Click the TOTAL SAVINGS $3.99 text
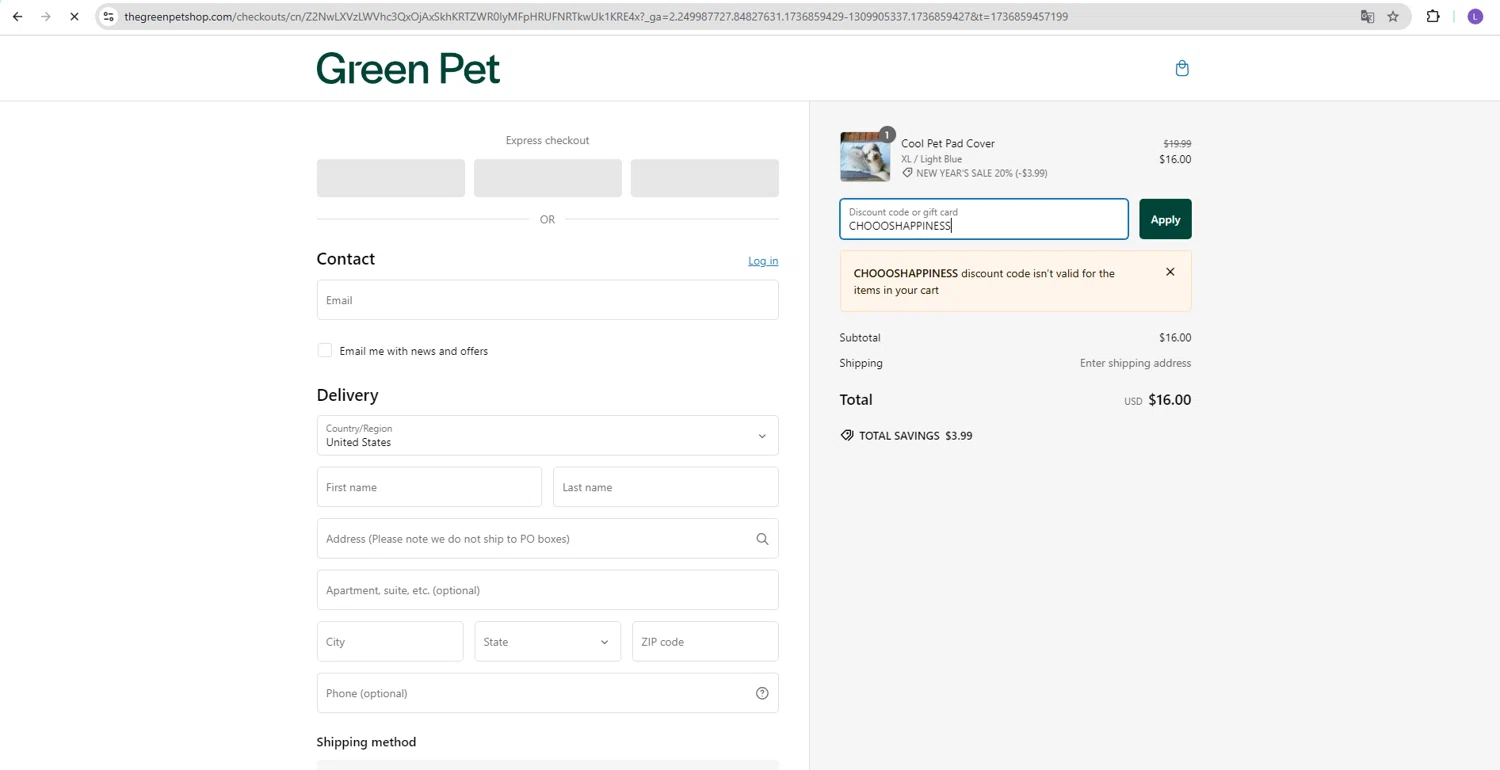Screen dimensions: 1500x770 click(916, 436)
